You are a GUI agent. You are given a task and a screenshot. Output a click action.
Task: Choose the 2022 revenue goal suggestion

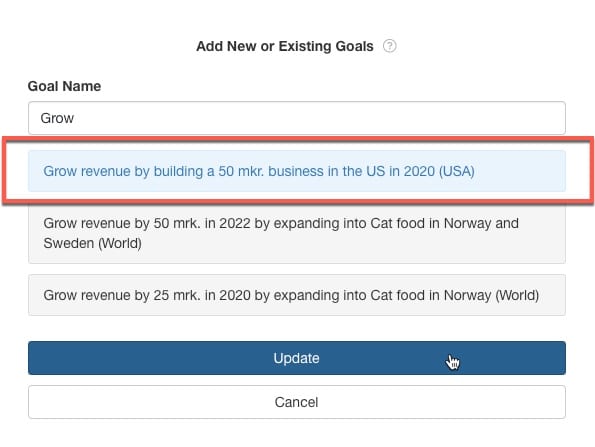tap(297, 233)
